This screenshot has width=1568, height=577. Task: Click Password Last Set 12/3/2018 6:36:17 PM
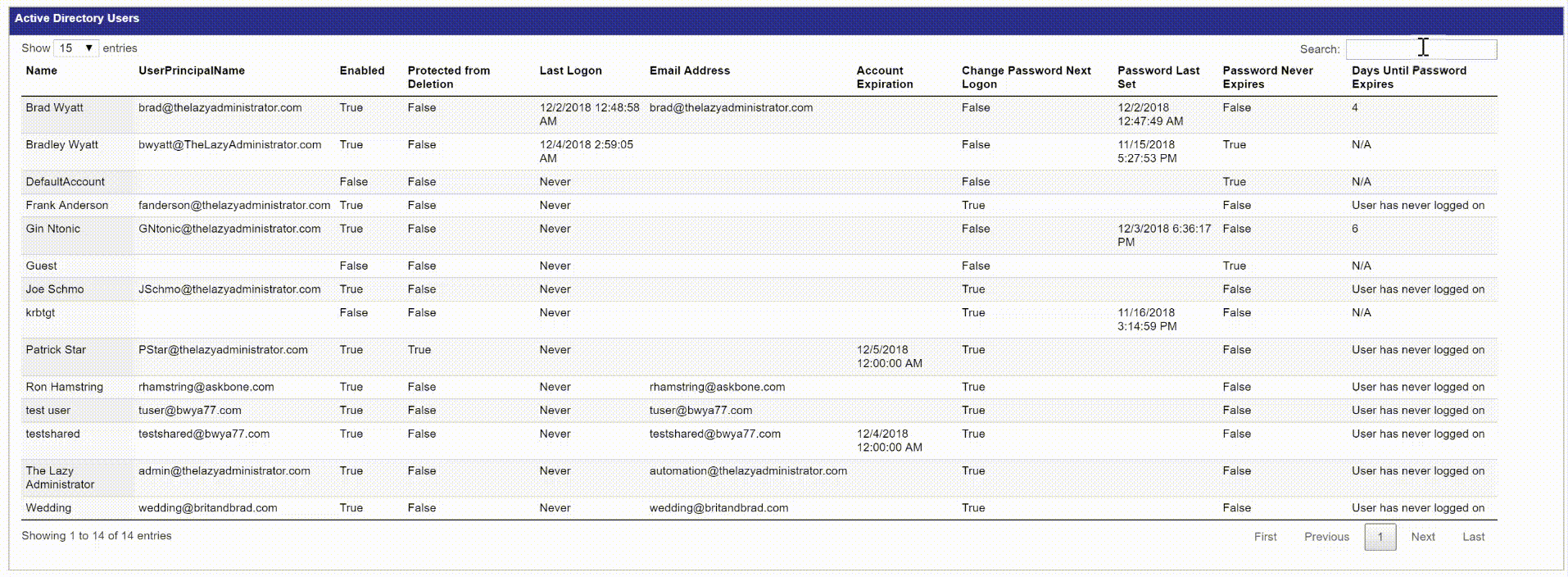click(1164, 236)
